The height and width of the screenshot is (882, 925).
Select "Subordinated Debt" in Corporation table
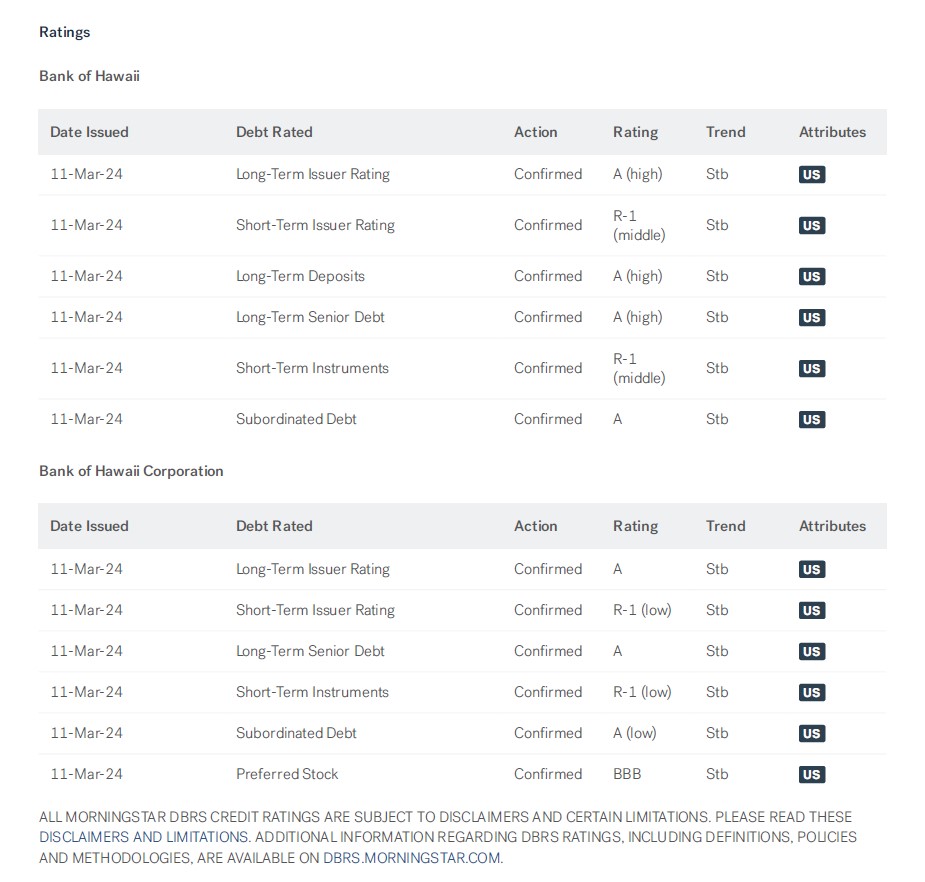296,733
